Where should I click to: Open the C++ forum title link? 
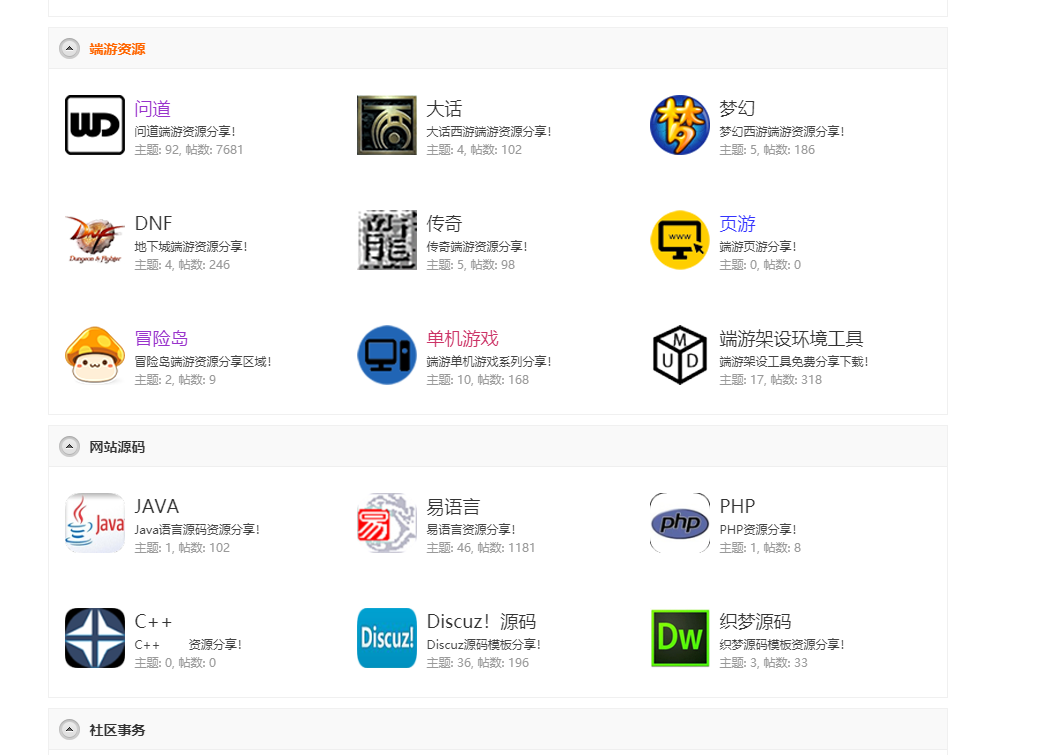[x=153, y=622]
